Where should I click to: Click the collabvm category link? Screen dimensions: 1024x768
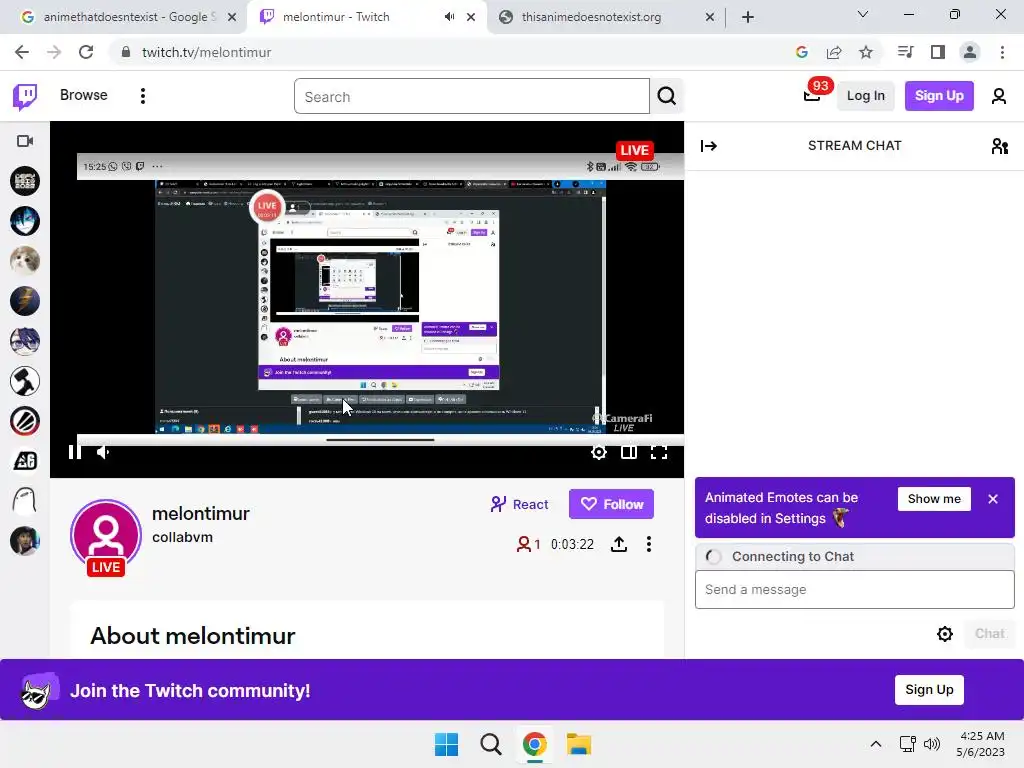click(182, 537)
